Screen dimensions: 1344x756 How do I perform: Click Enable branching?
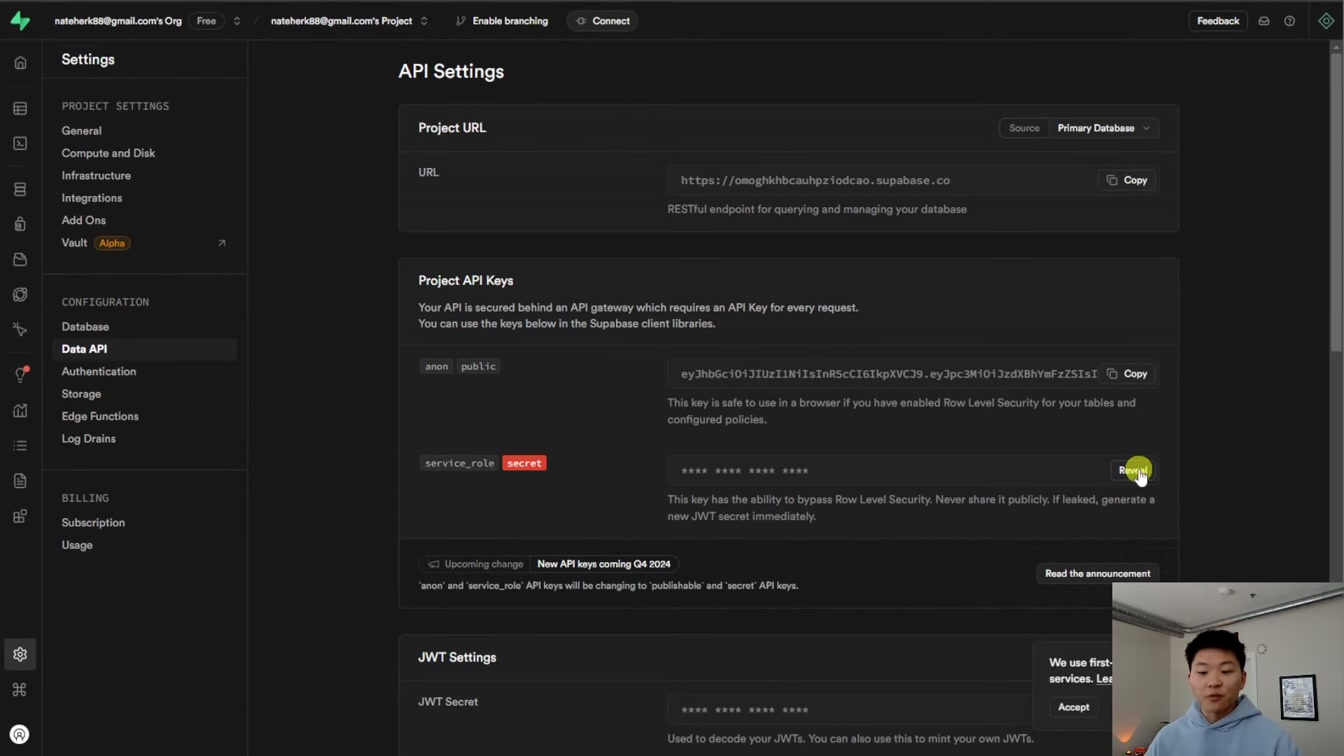point(501,21)
